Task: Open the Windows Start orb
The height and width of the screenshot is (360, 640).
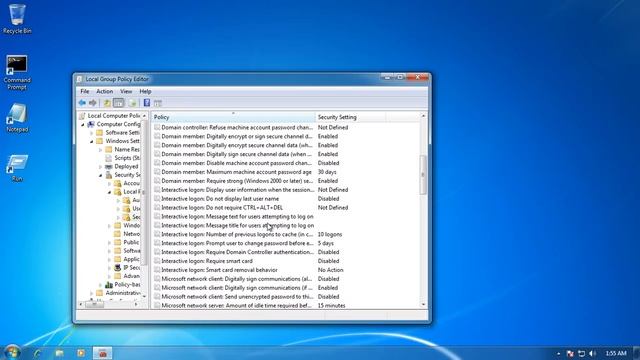Action: pos(12,352)
